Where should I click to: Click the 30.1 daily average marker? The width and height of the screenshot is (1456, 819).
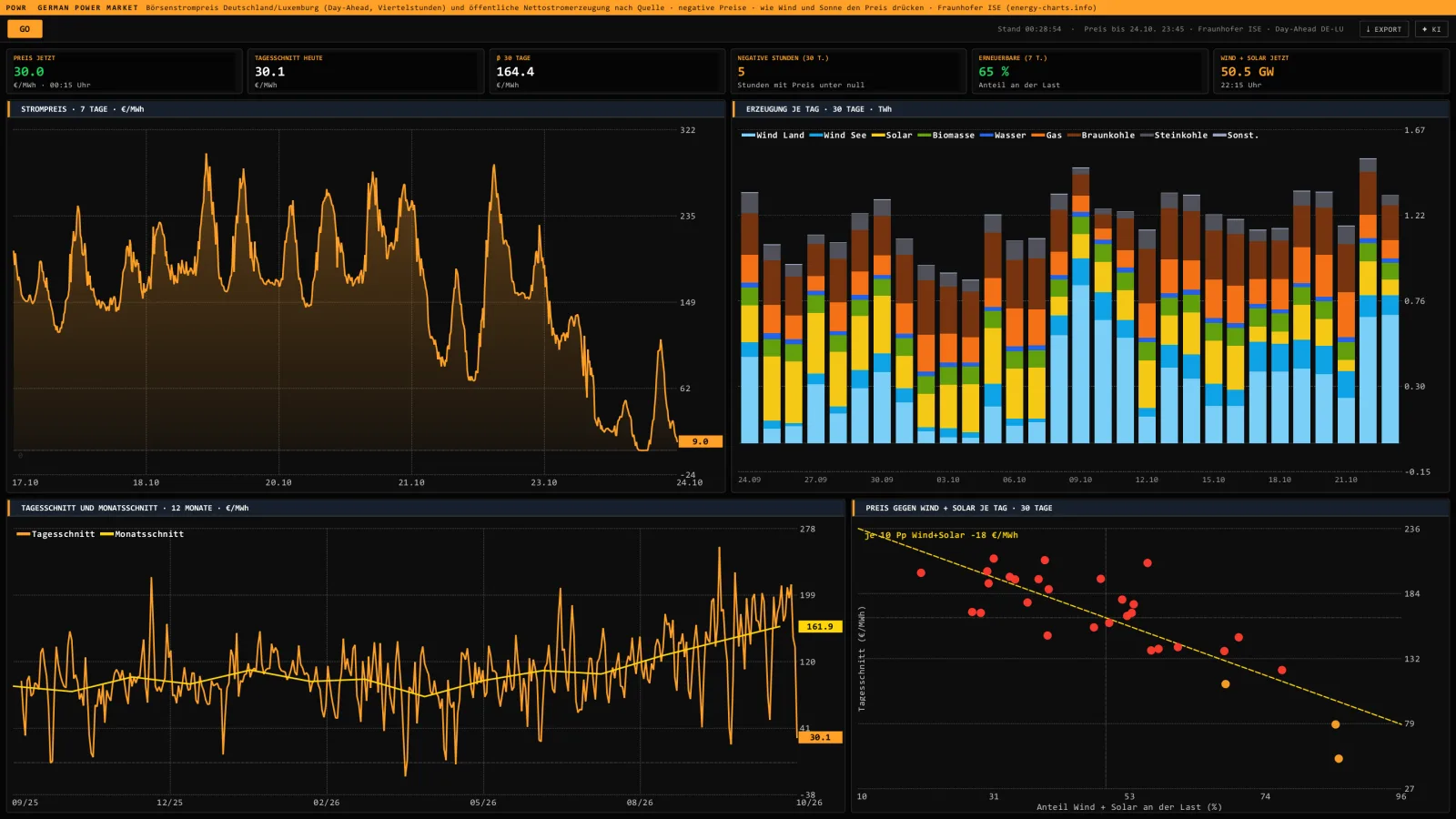(x=820, y=737)
